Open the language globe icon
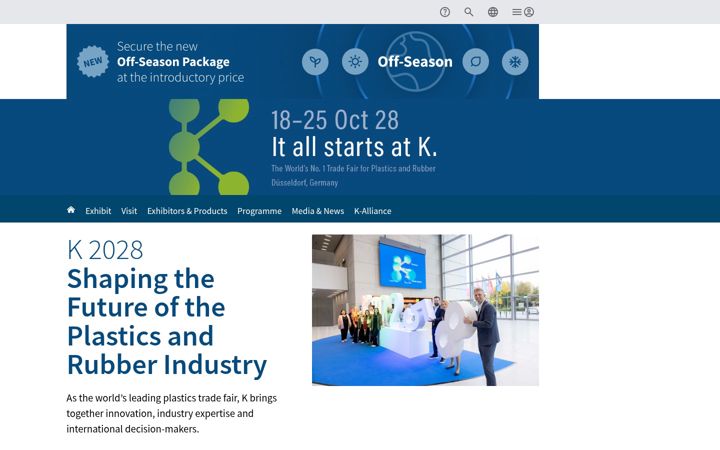Image resolution: width=720 pixels, height=450 pixels. 493,12
